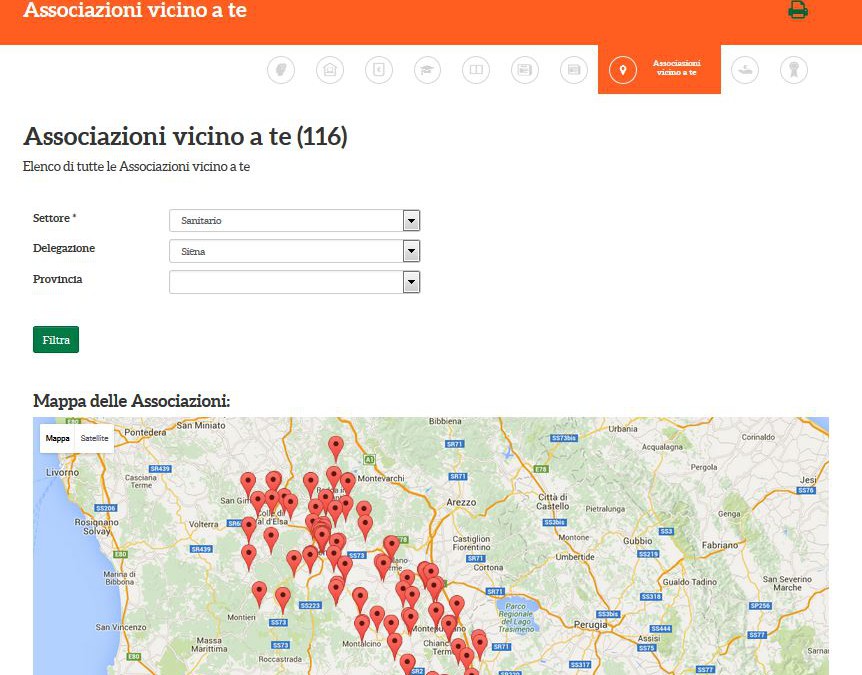Print the page with the printer icon
Viewport: 862px width, 675px height.
pos(797,10)
